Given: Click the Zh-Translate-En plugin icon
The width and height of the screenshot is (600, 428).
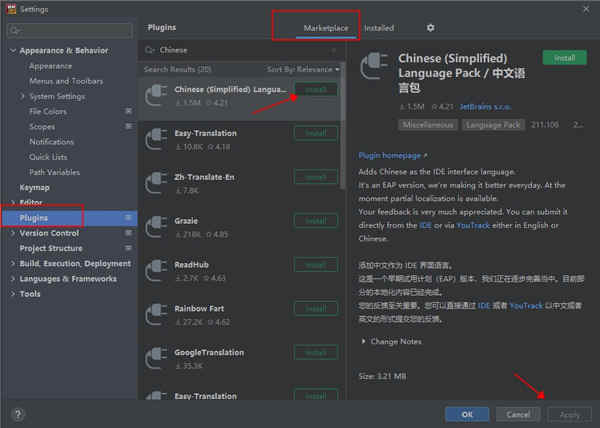Looking at the screenshot, I should 157,183.
